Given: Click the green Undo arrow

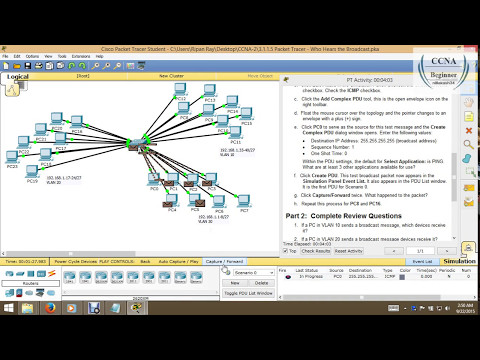Looking at the screenshot, I should (x=71, y=66).
